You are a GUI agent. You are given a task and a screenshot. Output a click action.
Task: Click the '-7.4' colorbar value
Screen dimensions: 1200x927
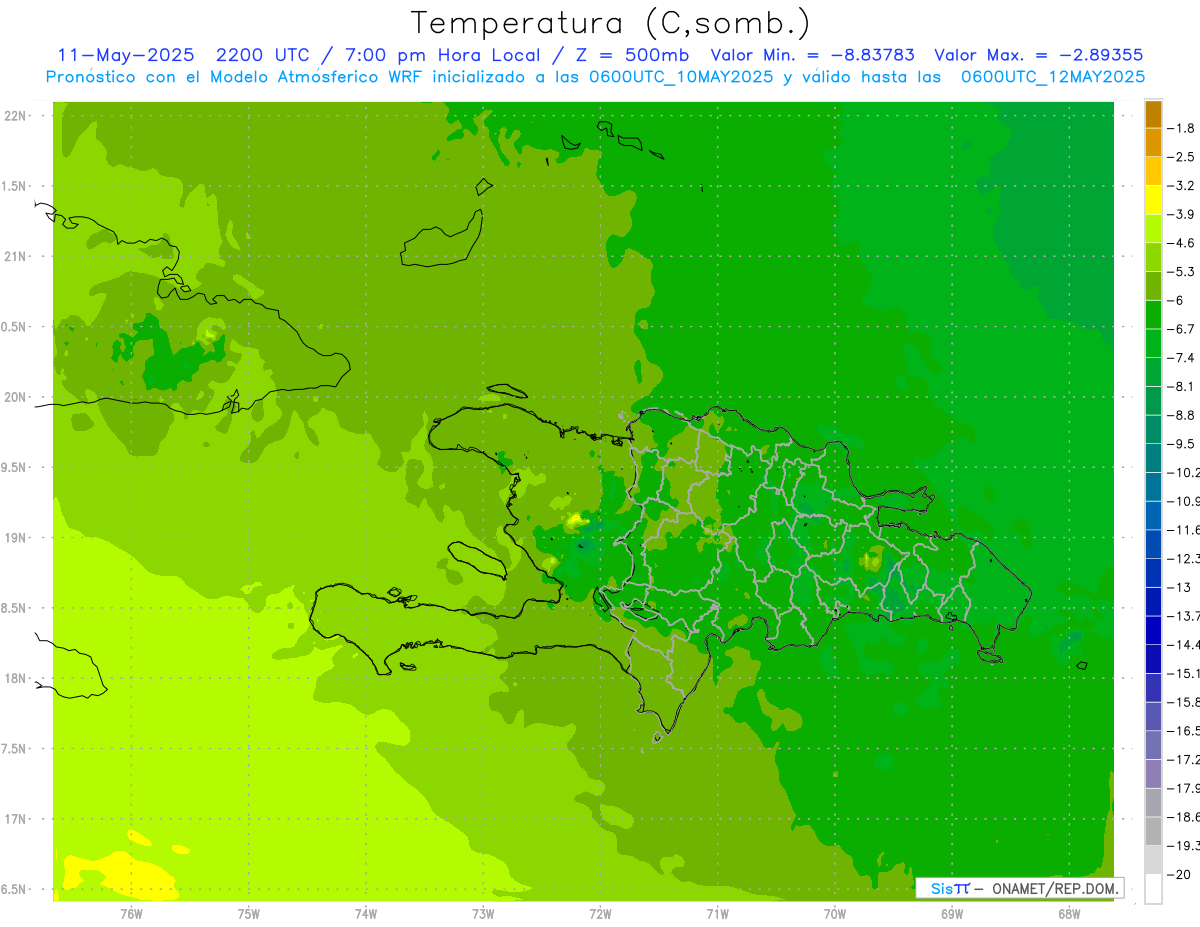point(1183,357)
